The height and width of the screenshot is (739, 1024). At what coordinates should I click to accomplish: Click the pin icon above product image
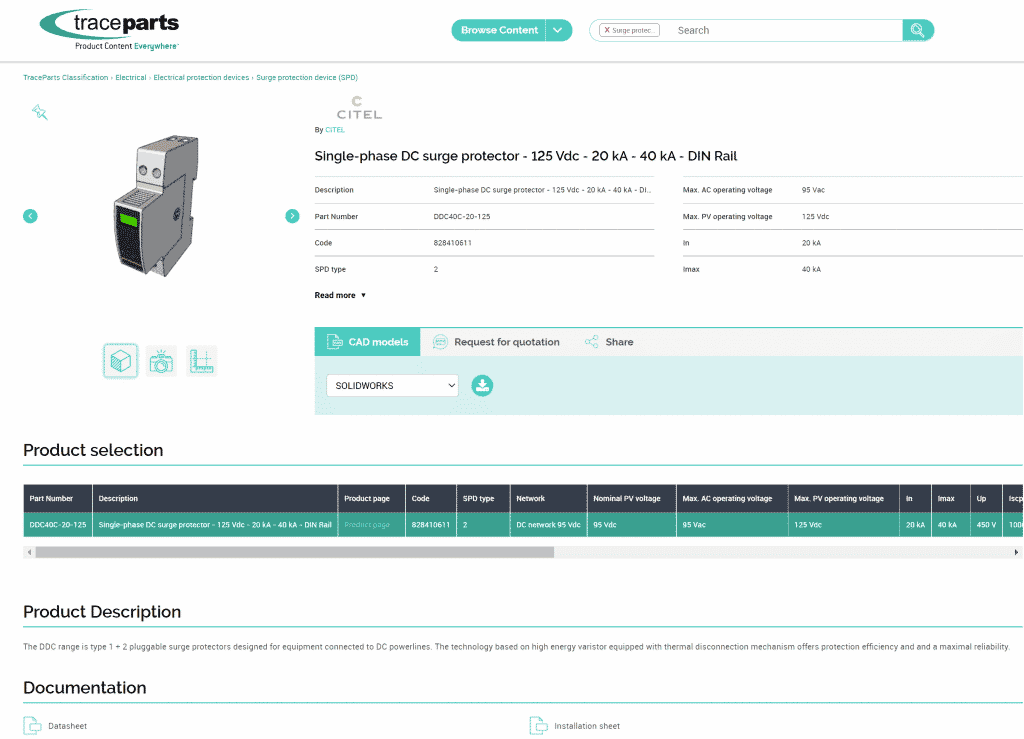pos(40,112)
